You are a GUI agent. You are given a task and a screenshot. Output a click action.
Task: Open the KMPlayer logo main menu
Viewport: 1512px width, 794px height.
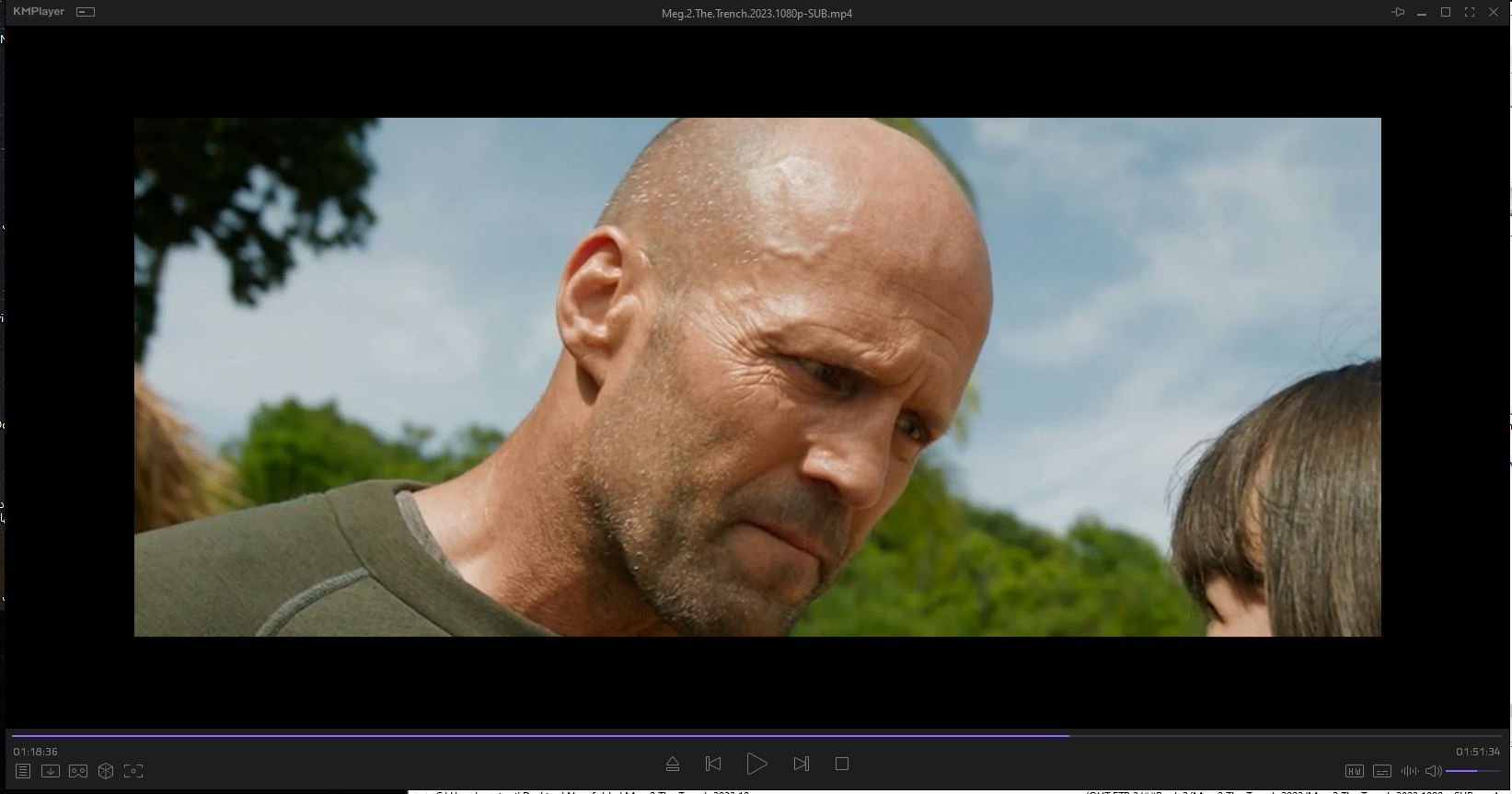point(39,12)
